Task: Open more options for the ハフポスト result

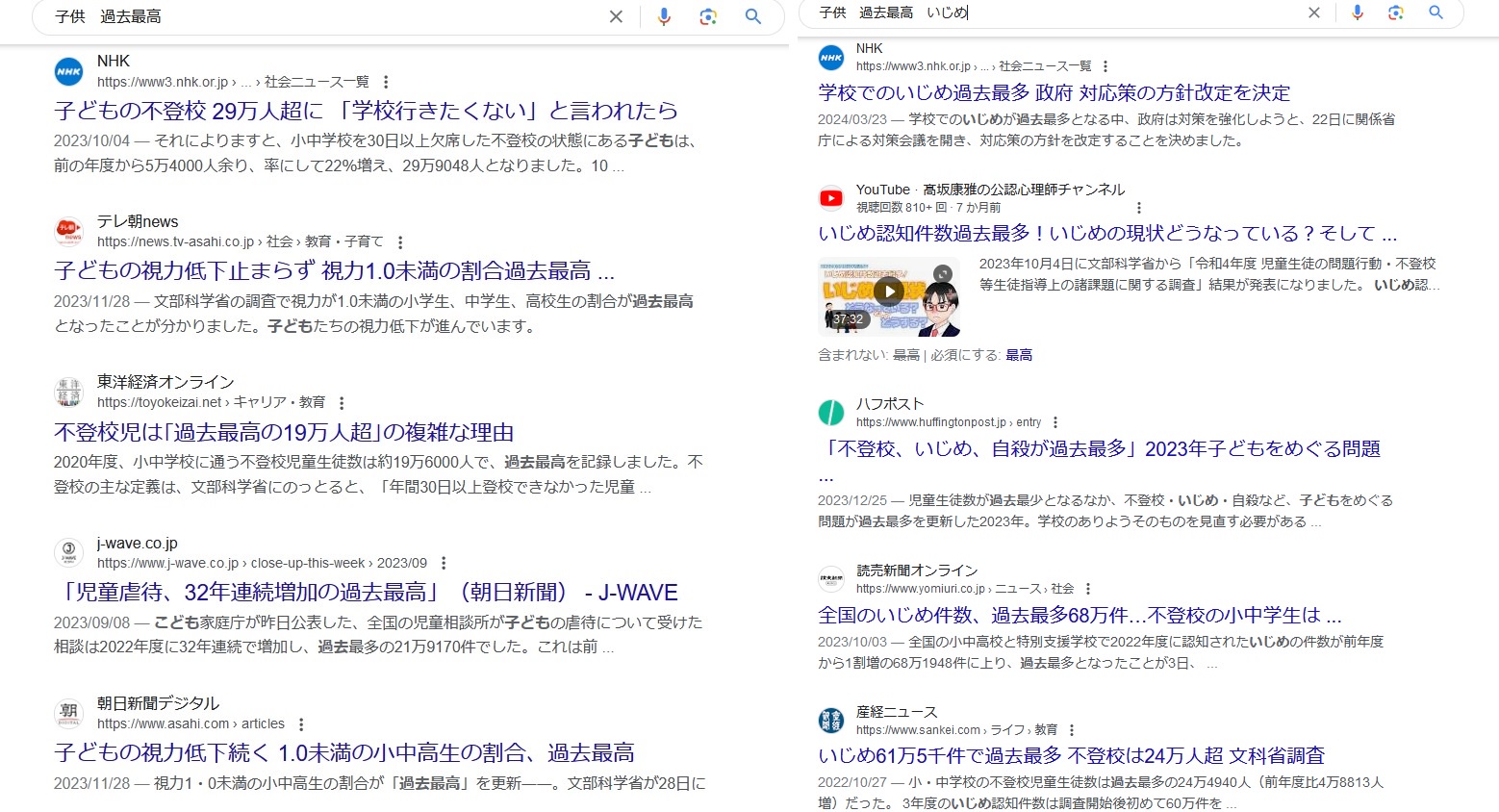Action: [1055, 422]
